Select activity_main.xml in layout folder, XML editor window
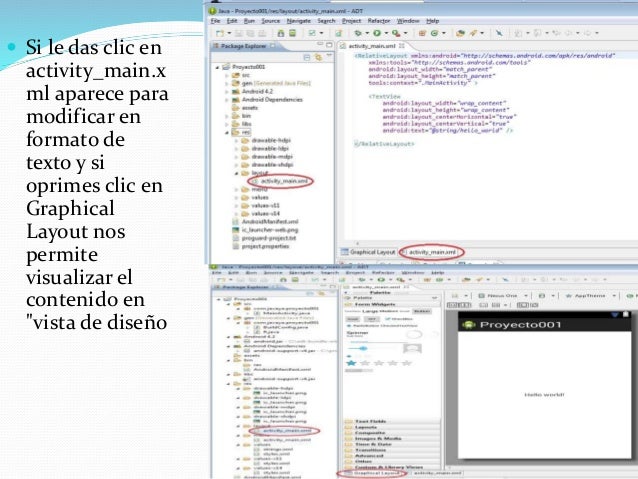The width and height of the screenshot is (638, 479). coord(283,181)
